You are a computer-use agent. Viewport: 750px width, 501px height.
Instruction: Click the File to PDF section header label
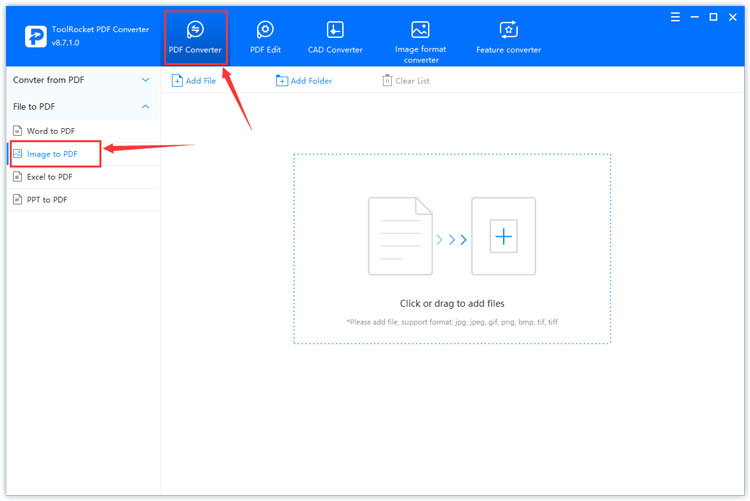click(x=34, y=107)
